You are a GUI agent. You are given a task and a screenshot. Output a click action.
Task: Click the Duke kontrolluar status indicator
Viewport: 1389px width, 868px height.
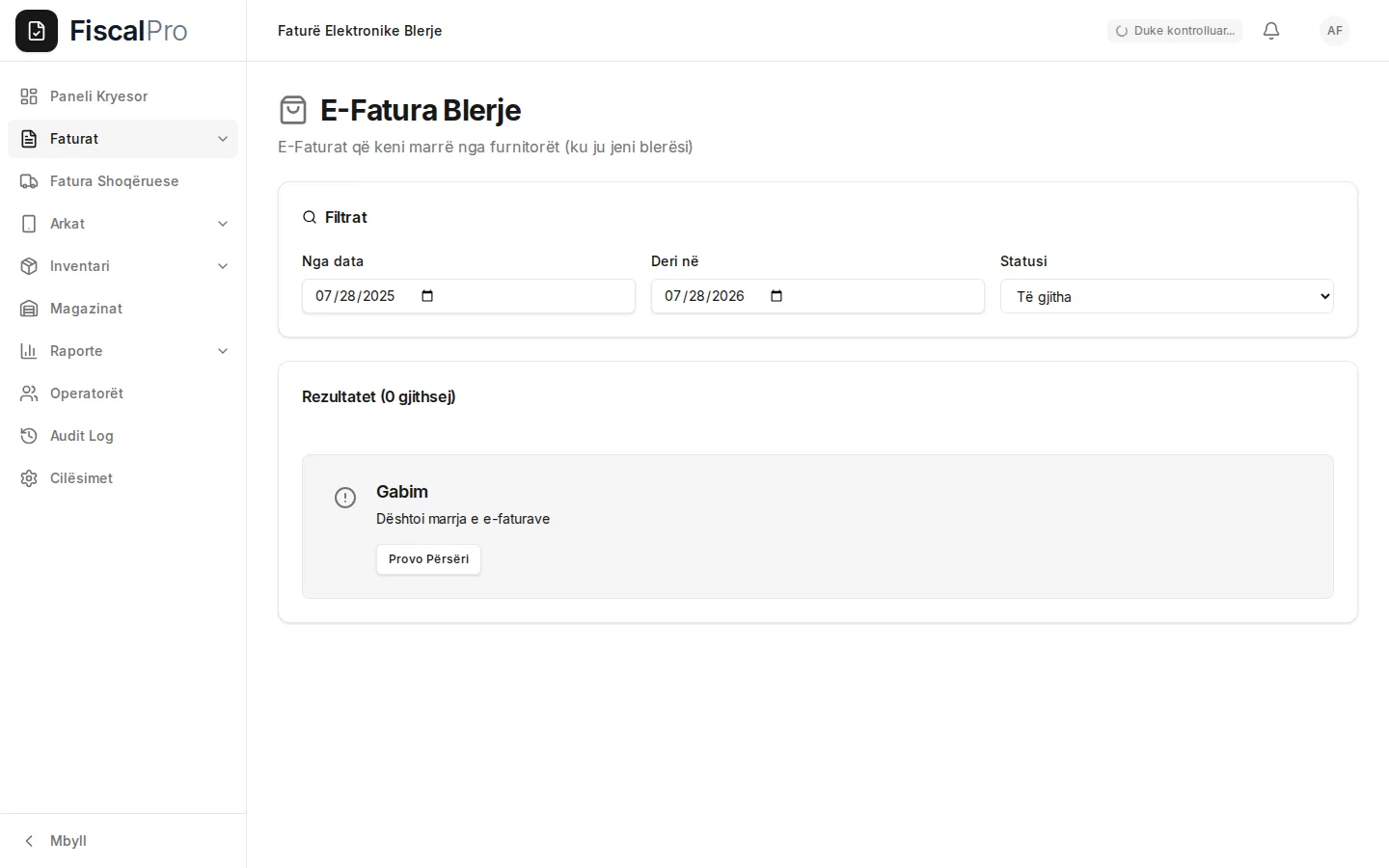[1175, 31]
